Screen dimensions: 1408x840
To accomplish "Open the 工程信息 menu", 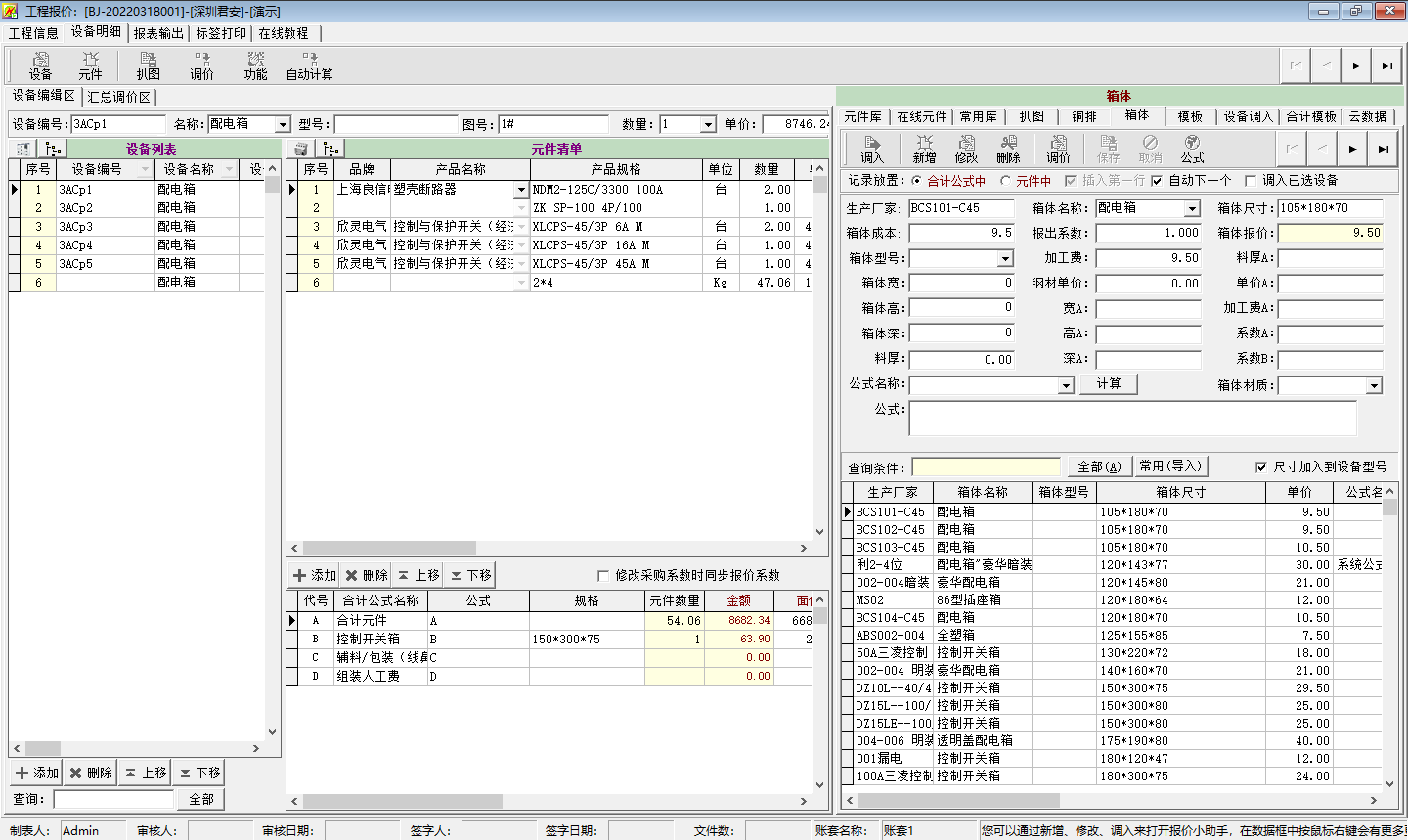I will (33, 33).
